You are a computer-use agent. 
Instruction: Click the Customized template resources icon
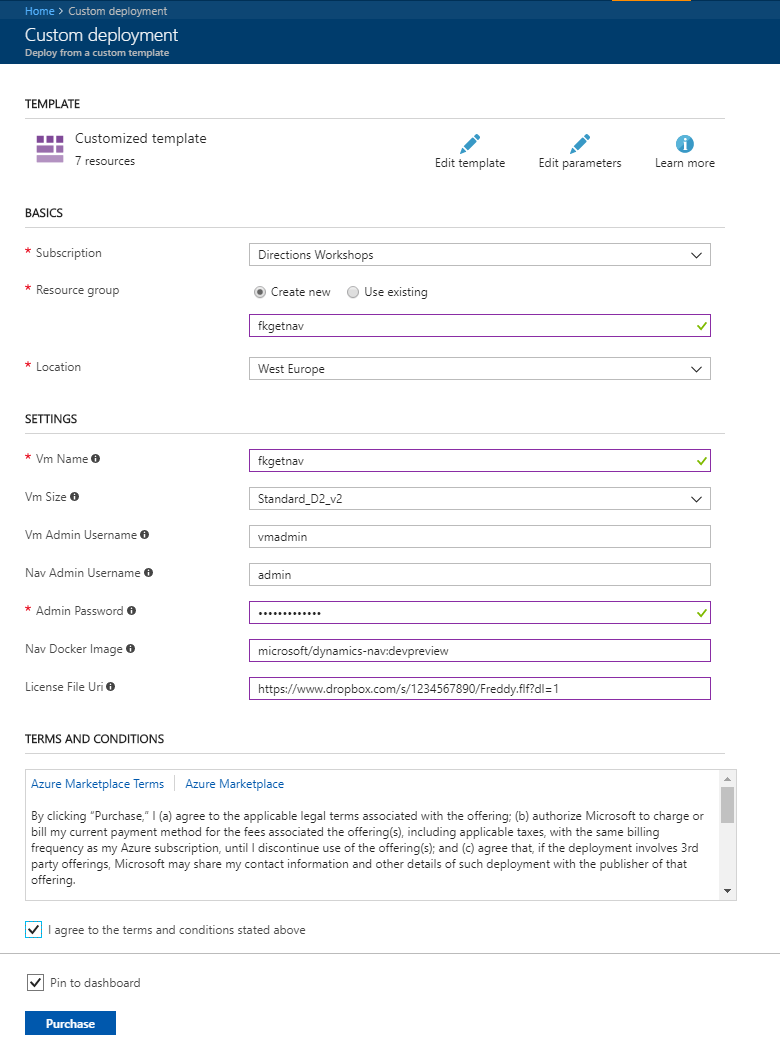pos(50,148)
